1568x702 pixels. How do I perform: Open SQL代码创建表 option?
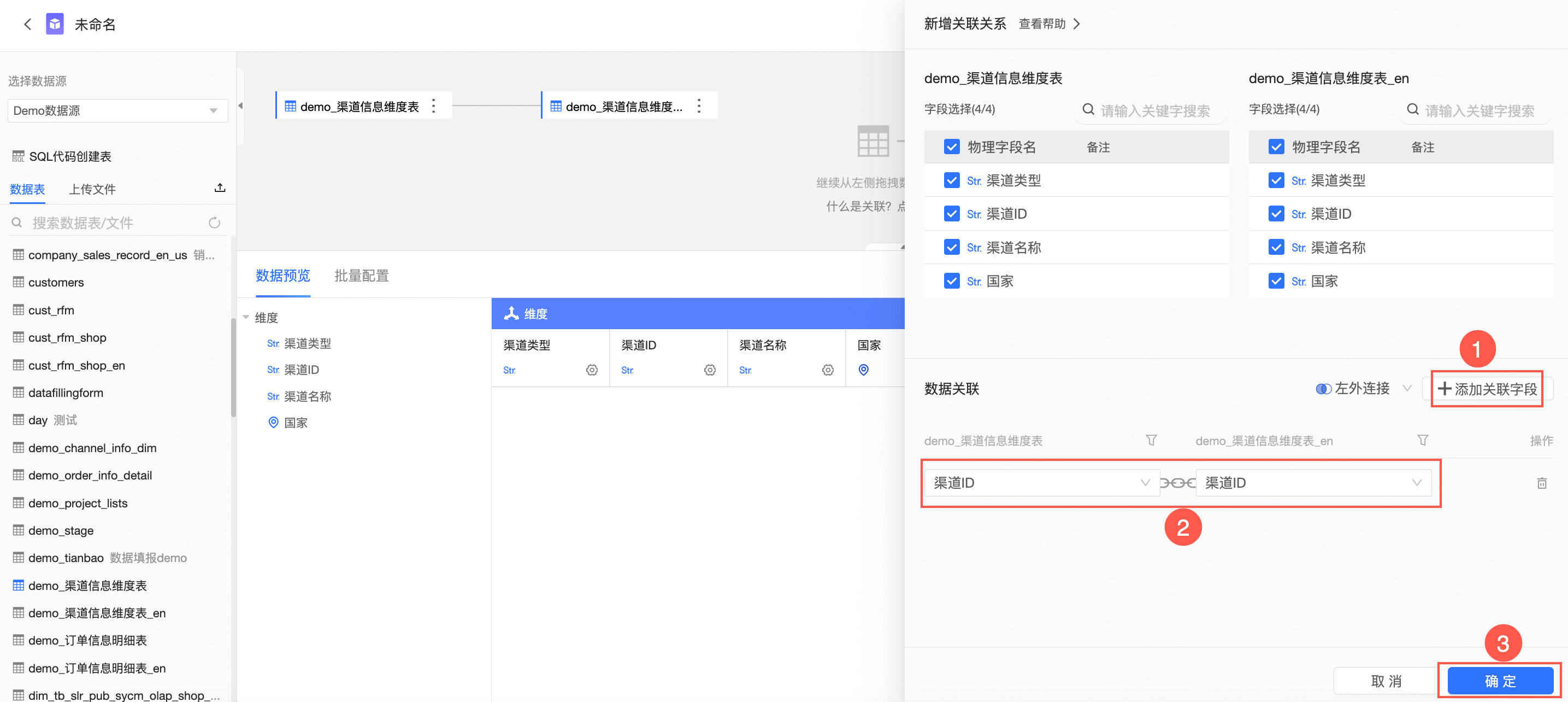[x=62, y=156]
